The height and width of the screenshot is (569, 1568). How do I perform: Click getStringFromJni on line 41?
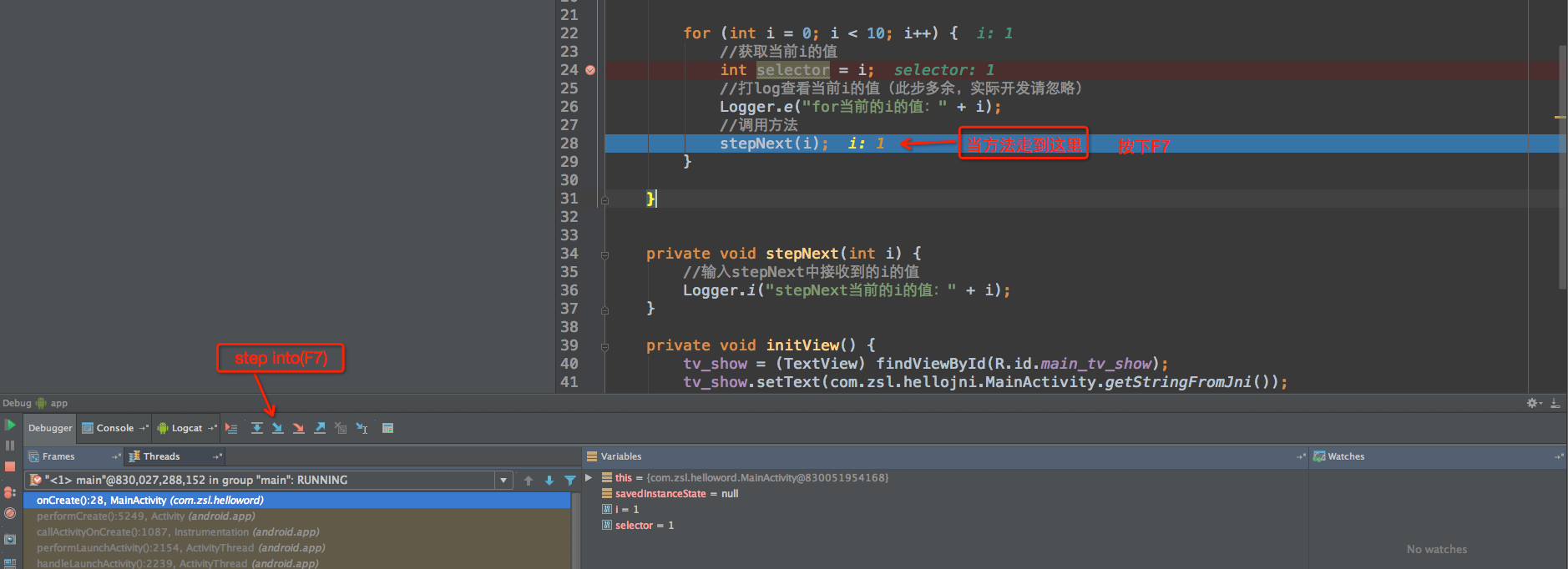[x=1178, y=382]
